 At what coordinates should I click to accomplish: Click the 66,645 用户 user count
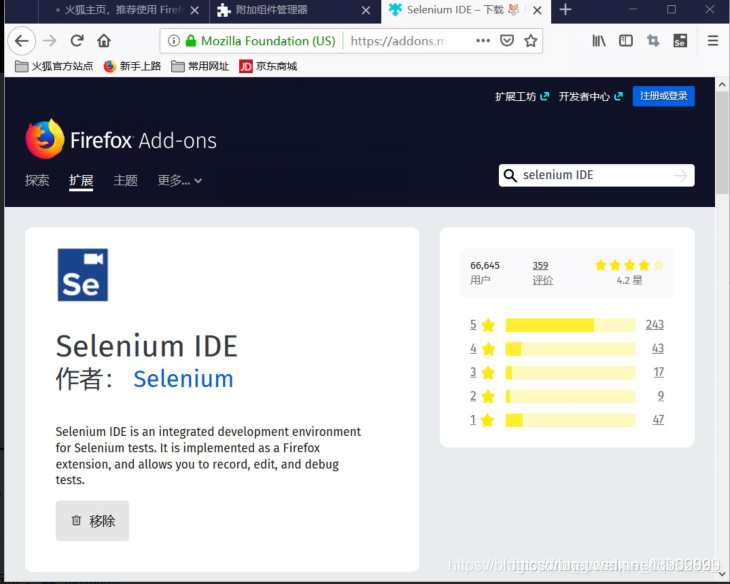pos(485,272)
